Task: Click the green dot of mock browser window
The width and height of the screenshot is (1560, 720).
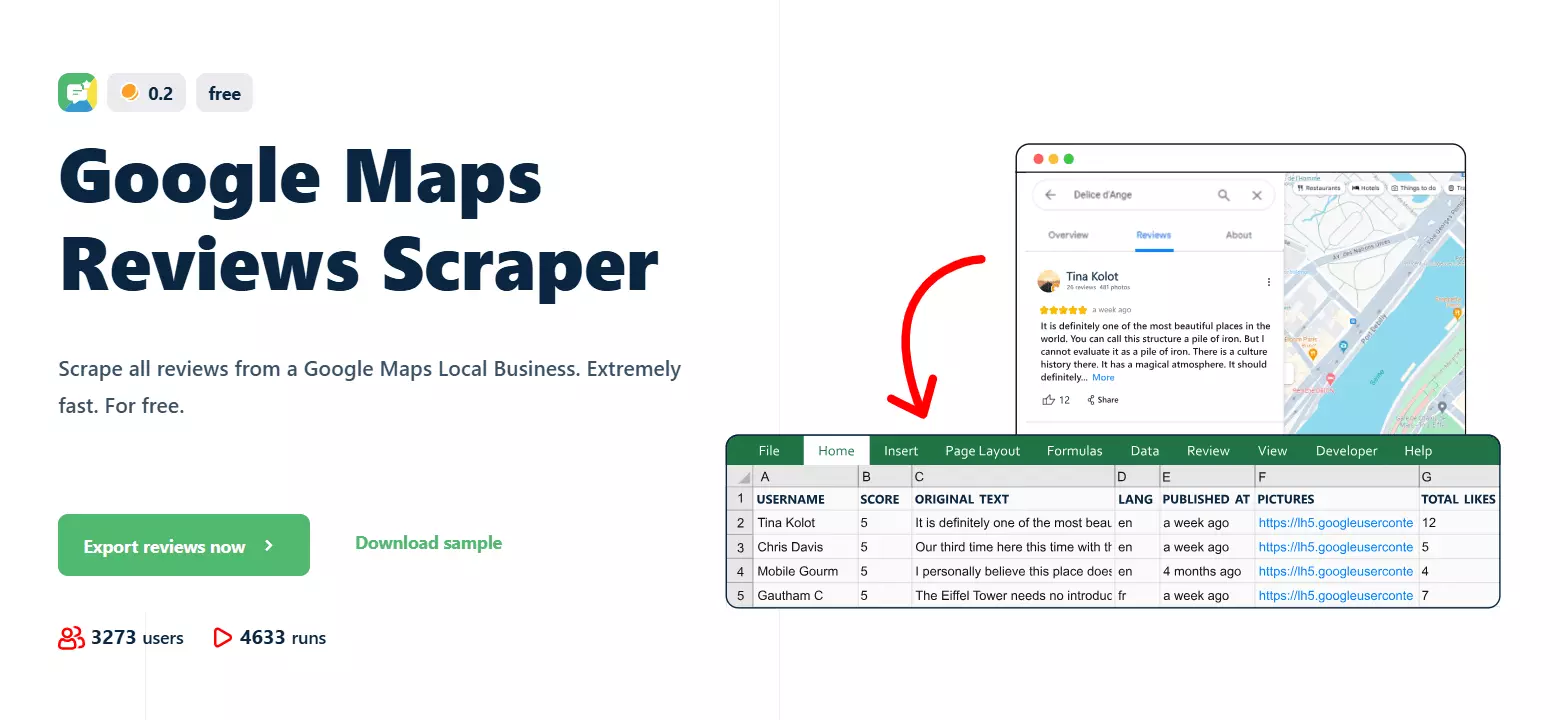Action: pos(1068,159)
